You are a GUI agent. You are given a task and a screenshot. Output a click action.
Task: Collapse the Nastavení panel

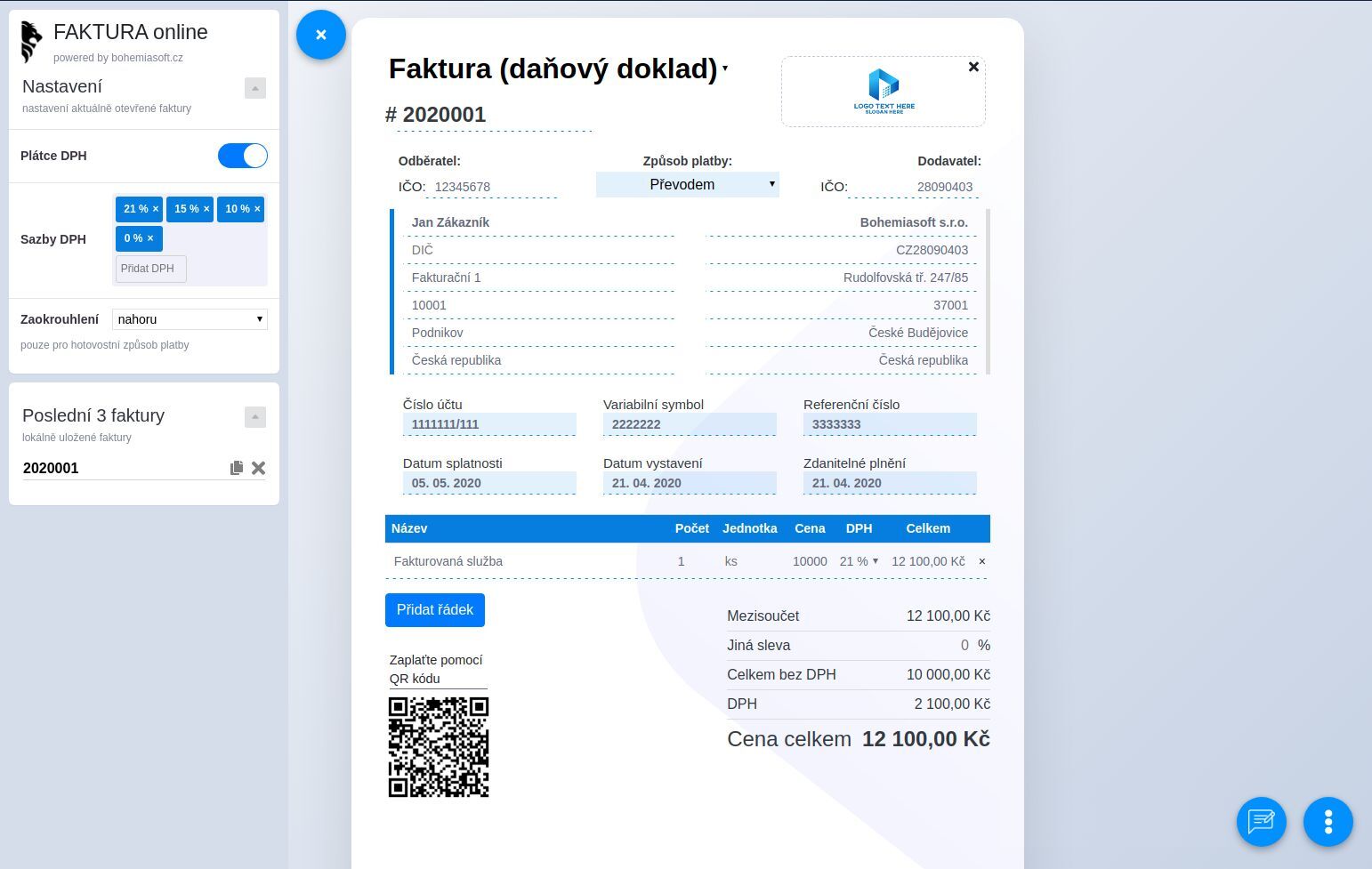(255, 88)
